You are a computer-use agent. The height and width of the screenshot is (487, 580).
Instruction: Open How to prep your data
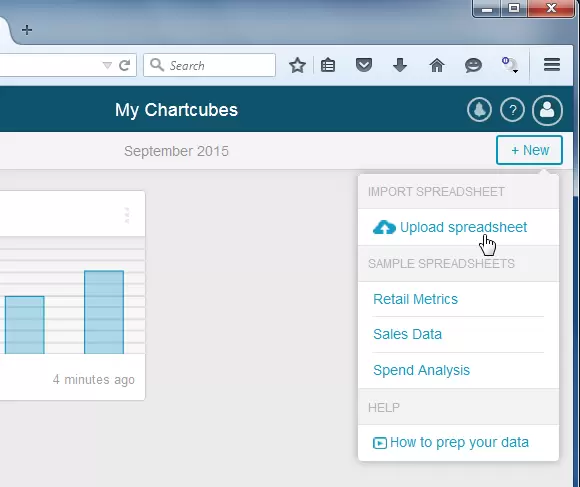[458, 442]
